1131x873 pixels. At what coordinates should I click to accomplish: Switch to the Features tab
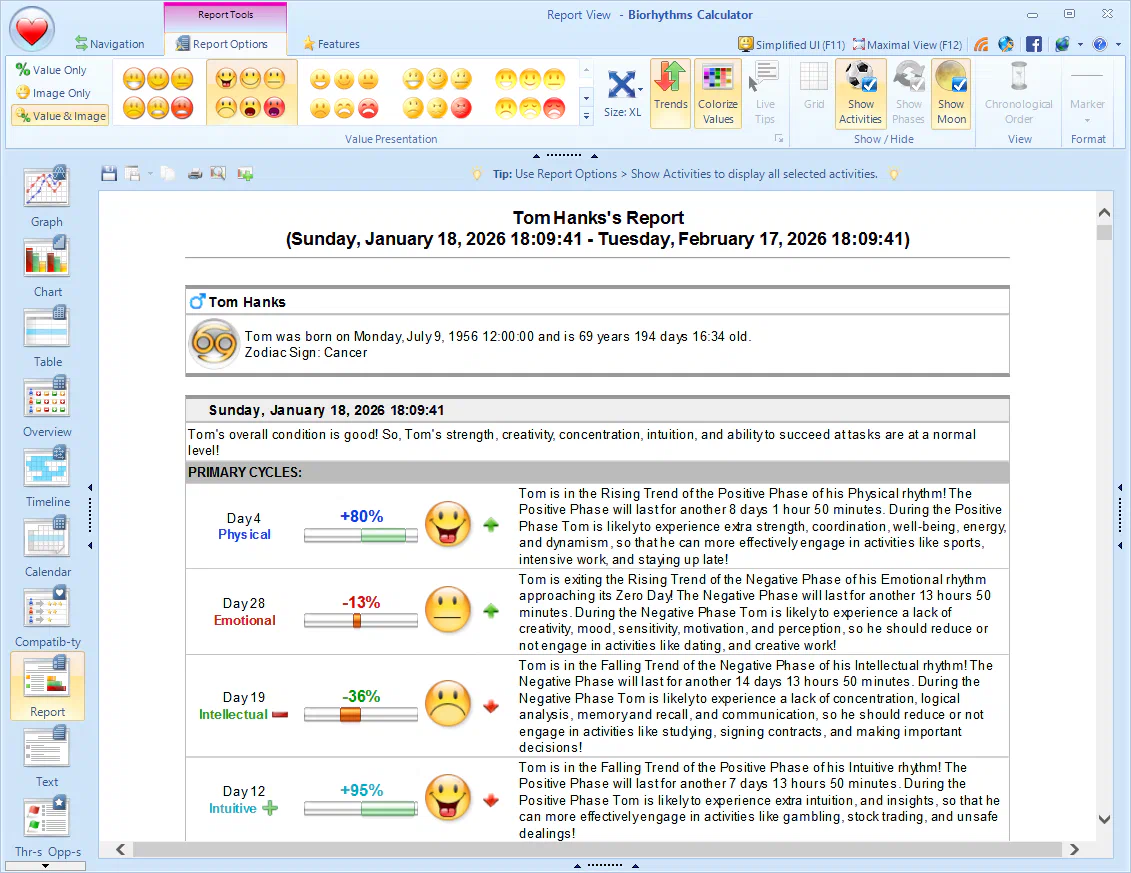click(330, 44)
